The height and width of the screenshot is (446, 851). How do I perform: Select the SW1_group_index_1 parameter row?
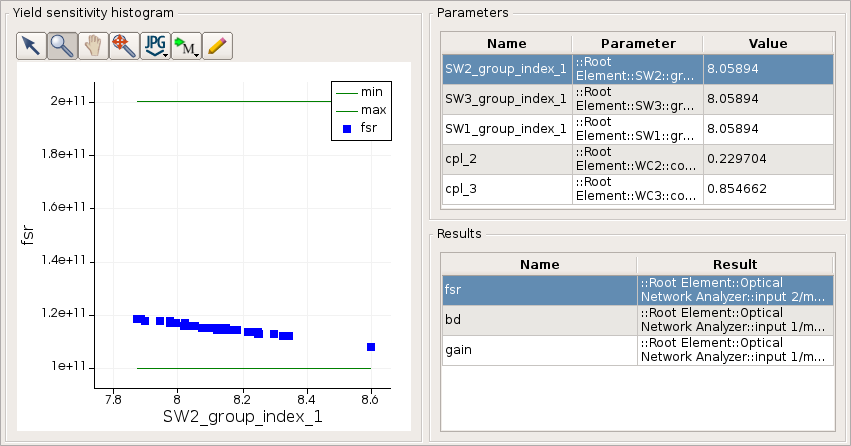point(638,129)
